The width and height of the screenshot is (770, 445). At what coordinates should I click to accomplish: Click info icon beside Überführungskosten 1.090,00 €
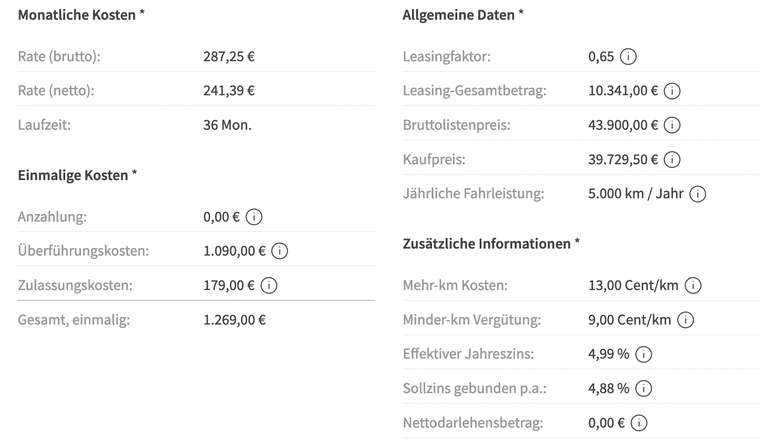[279, 251]
